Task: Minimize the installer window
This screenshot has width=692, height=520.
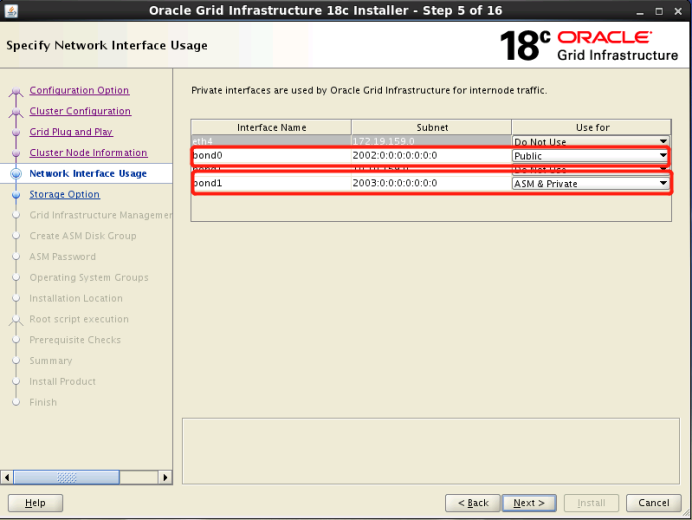Action: [x=640, y=11]
